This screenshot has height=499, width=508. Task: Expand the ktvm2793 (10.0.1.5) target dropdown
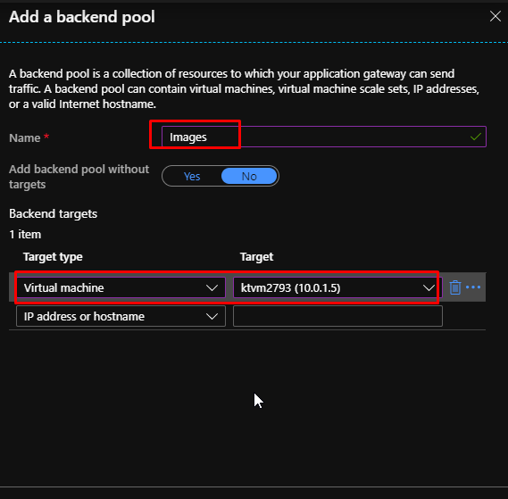[337, 288]
